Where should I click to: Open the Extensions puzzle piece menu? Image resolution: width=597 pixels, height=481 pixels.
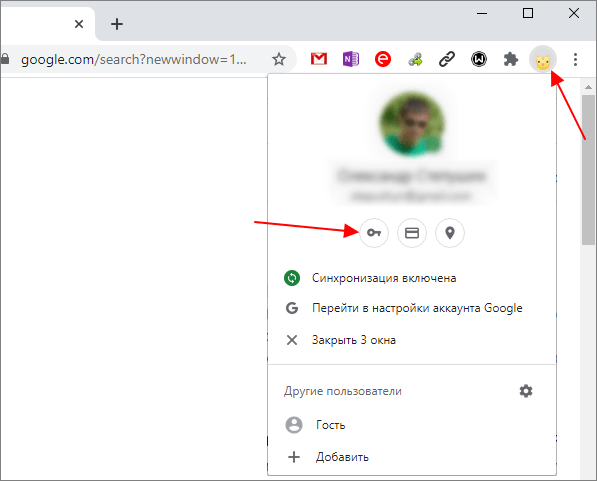click(511, 59)
